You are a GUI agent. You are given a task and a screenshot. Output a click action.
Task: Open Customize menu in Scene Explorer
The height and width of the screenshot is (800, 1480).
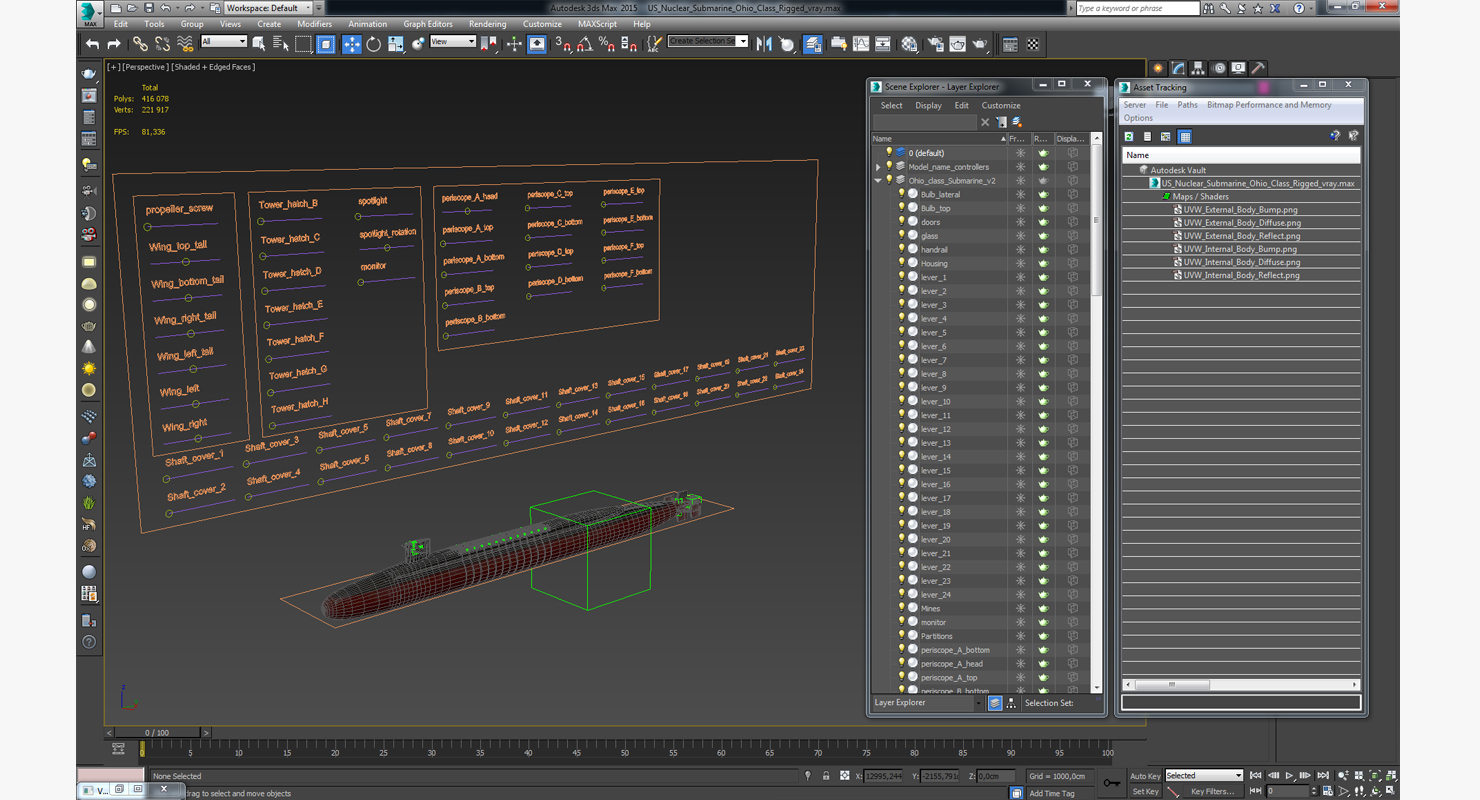point(1001,105)
